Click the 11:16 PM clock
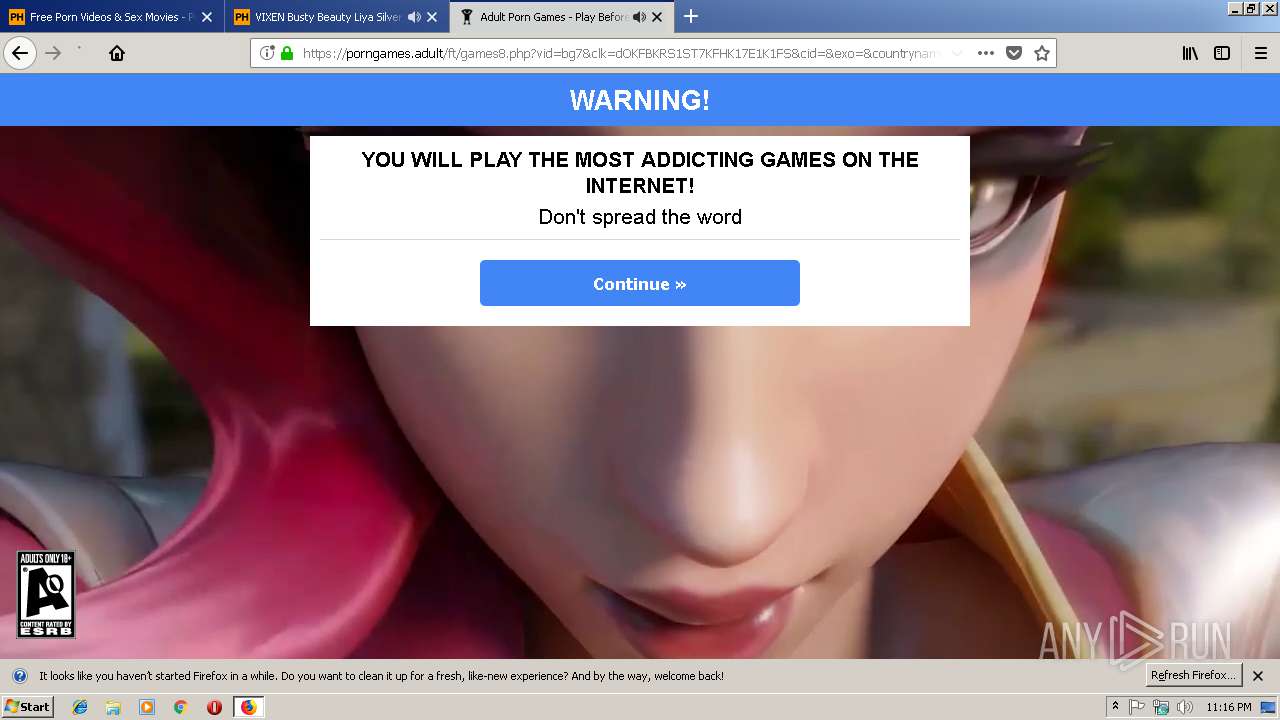The height and width of the screenshot is (720, 1280). (1229, 707)
